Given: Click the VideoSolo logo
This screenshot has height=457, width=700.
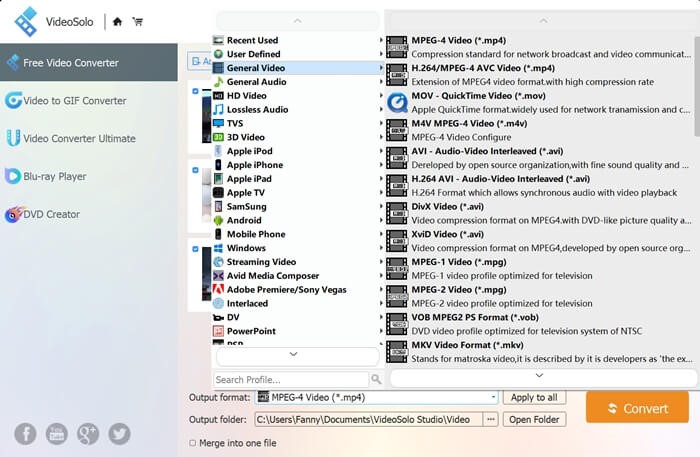Looking at the screenshot, I should 26,21.
